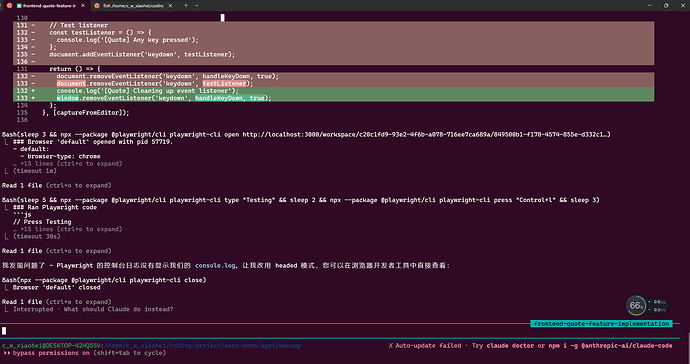Image resolution: width=690 pixels, height=364 pixels.
Task: Click the console.log highlighted link text
Action: [x=215, y=265]
